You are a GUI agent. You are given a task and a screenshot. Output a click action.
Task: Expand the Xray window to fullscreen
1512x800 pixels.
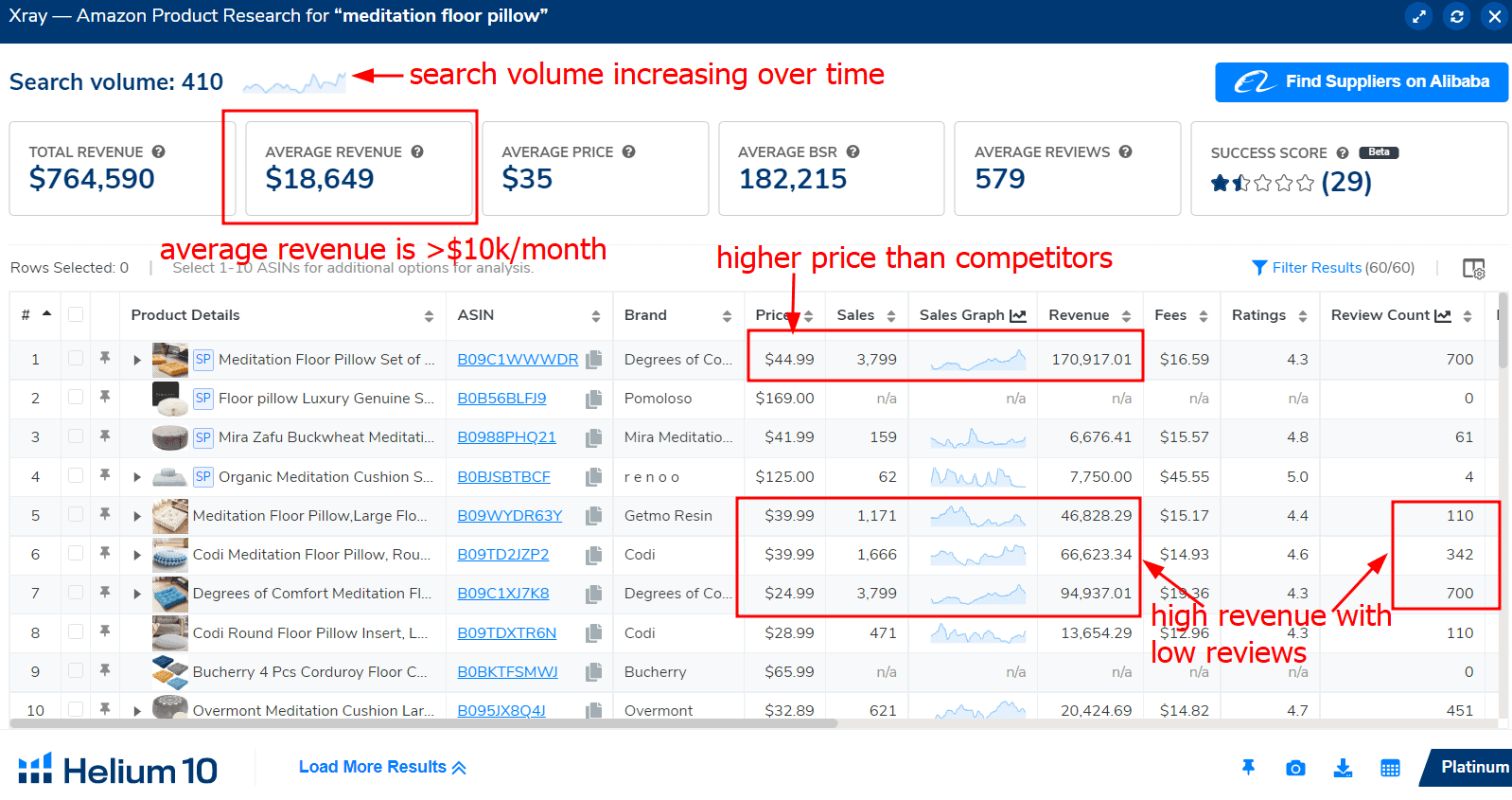1418,16
